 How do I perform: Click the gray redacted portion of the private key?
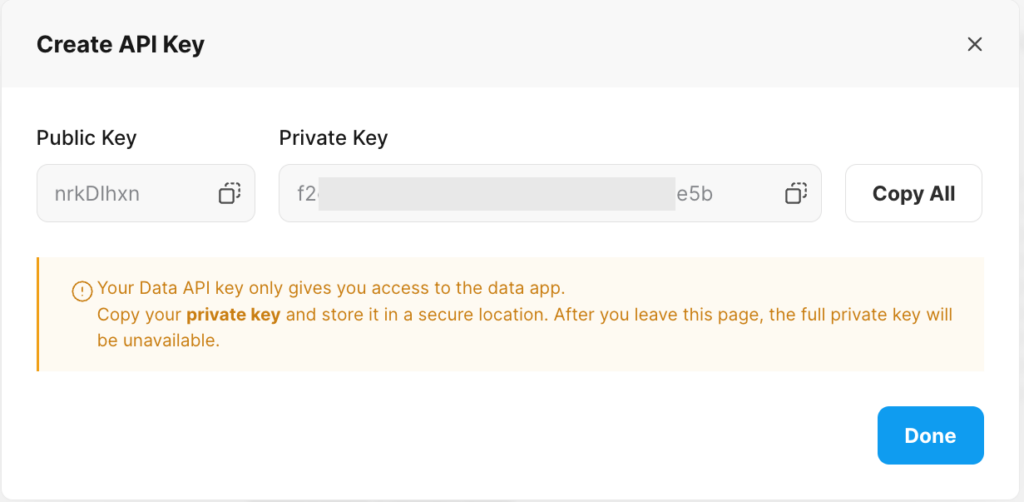(x=497, y=193)
